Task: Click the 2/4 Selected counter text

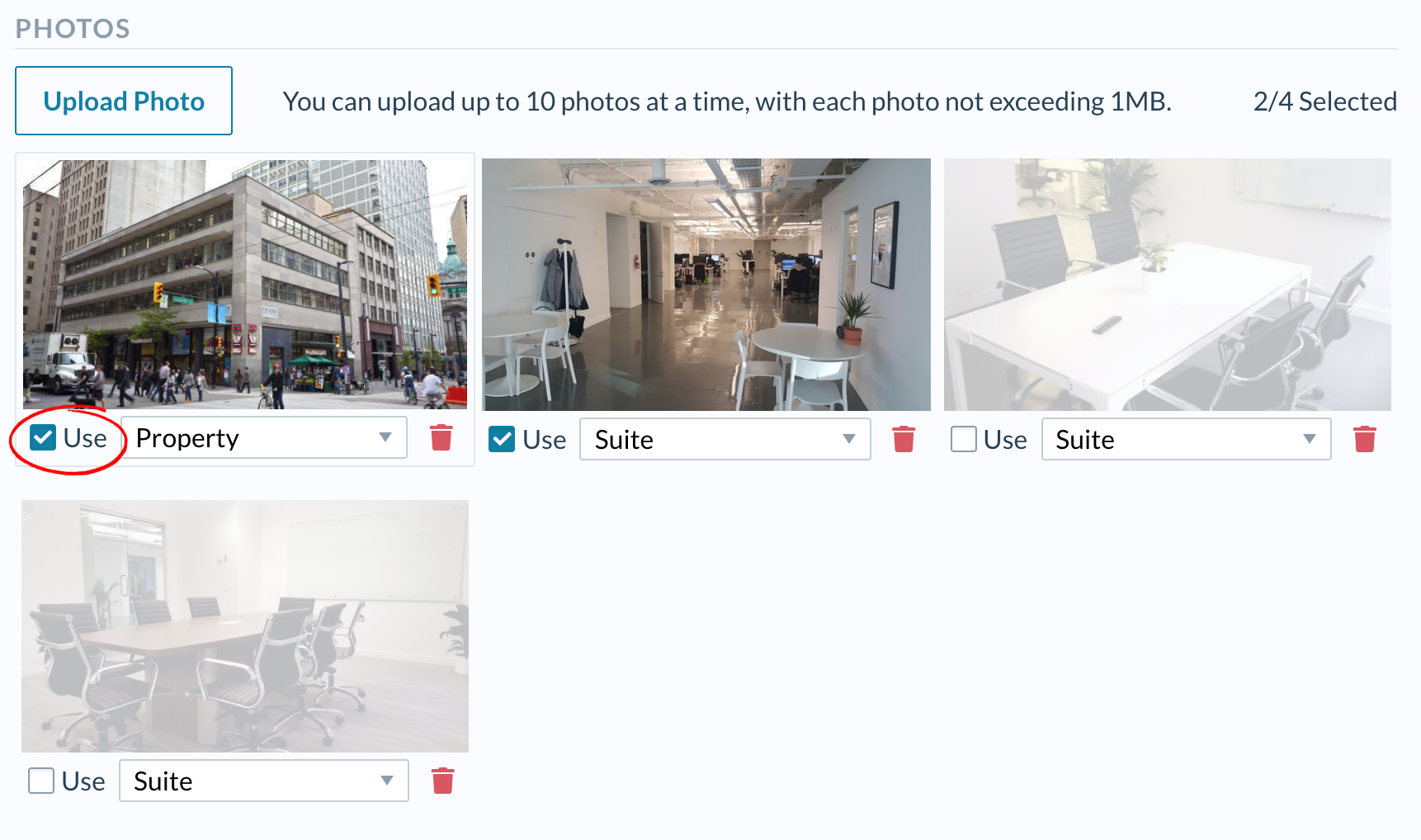Action: coord(1324,101)
